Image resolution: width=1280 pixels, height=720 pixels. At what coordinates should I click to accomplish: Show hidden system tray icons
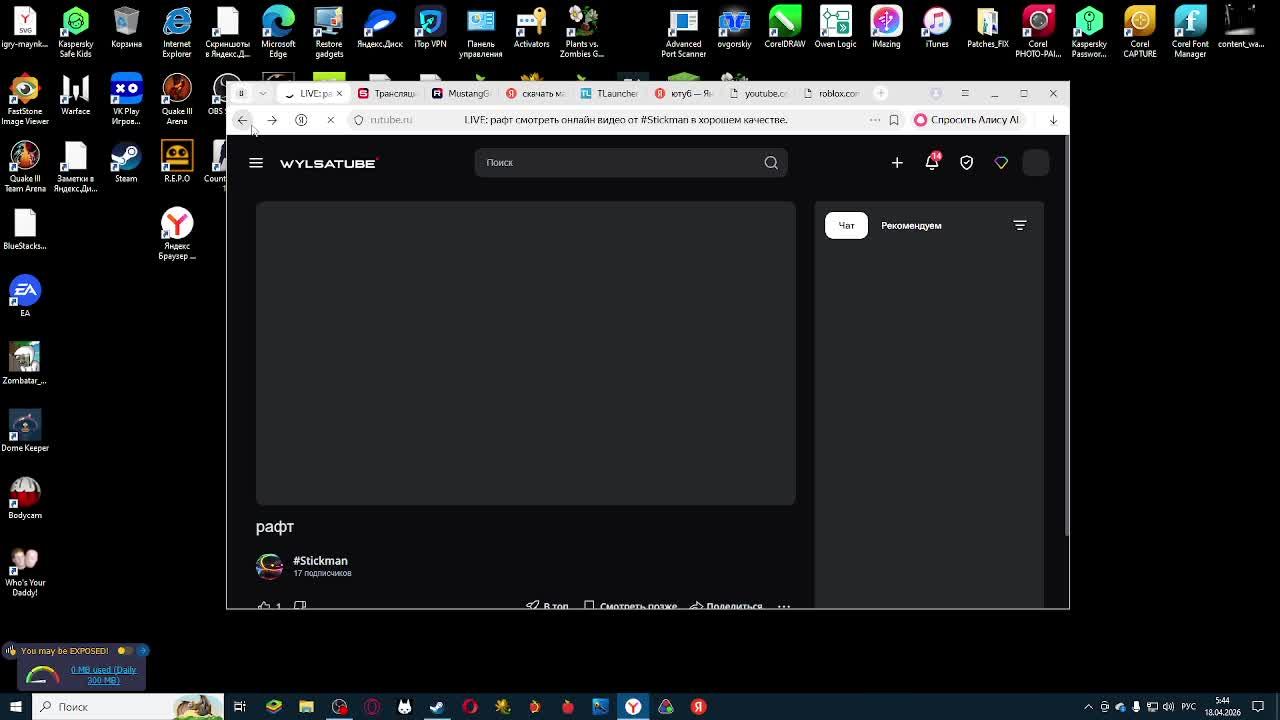1089,707
